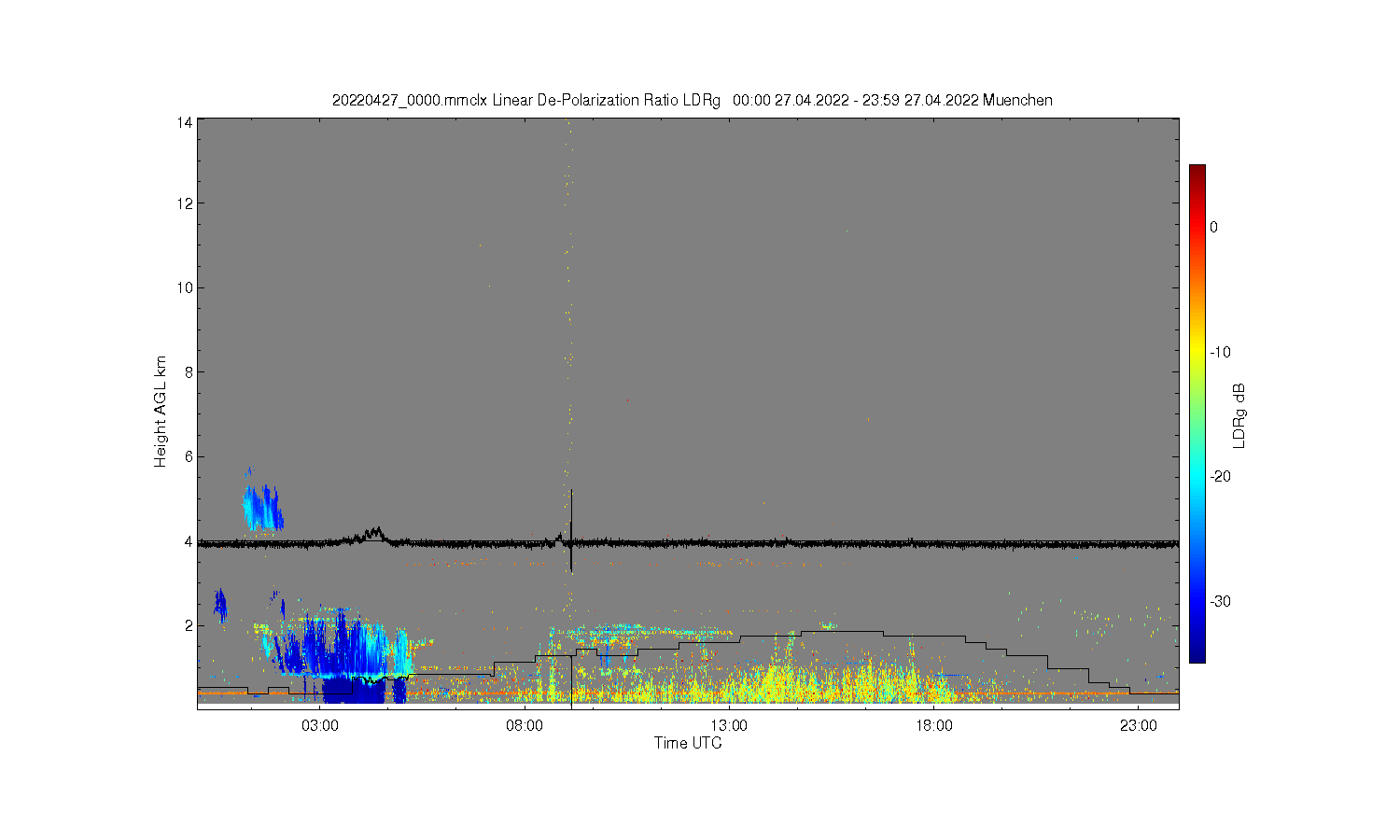Click the 18:00 time tick label
Viewport: 1400px width, 840px height.
pos(933,725)
